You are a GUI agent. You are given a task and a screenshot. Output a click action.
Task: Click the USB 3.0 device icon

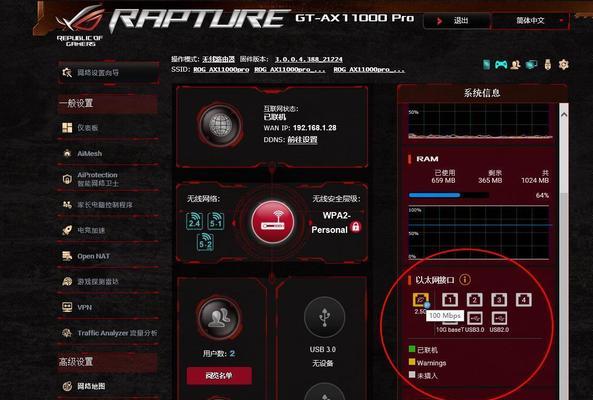[x=324, y=318]
